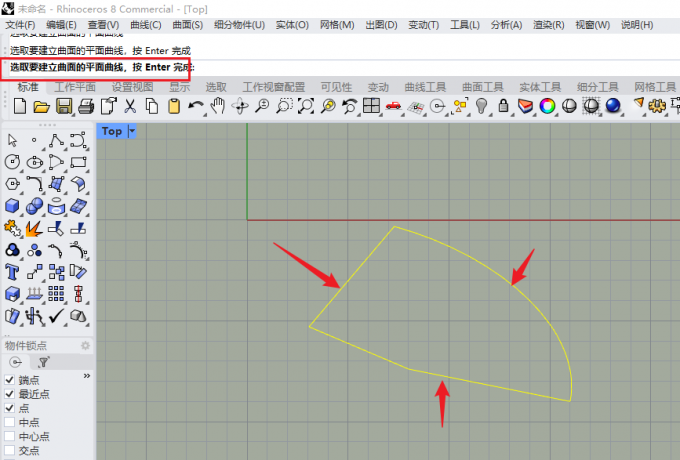
Task: Choose the Rectangle tool
Action: pyautogui.click(x=78, y=162)
